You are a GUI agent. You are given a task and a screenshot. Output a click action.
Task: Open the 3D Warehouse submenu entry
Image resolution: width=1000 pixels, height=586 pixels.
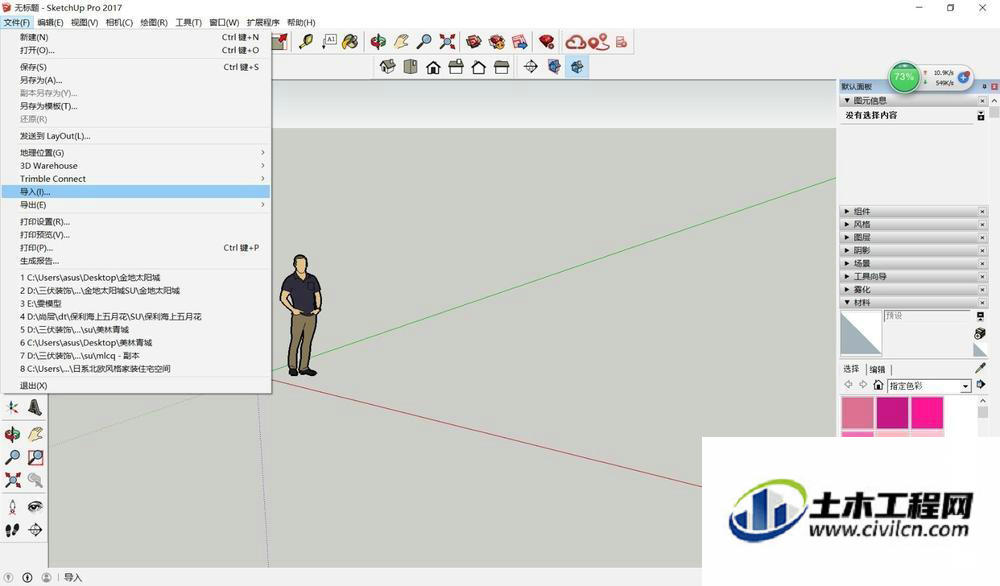pyautogui.click(x=135, y=165)
